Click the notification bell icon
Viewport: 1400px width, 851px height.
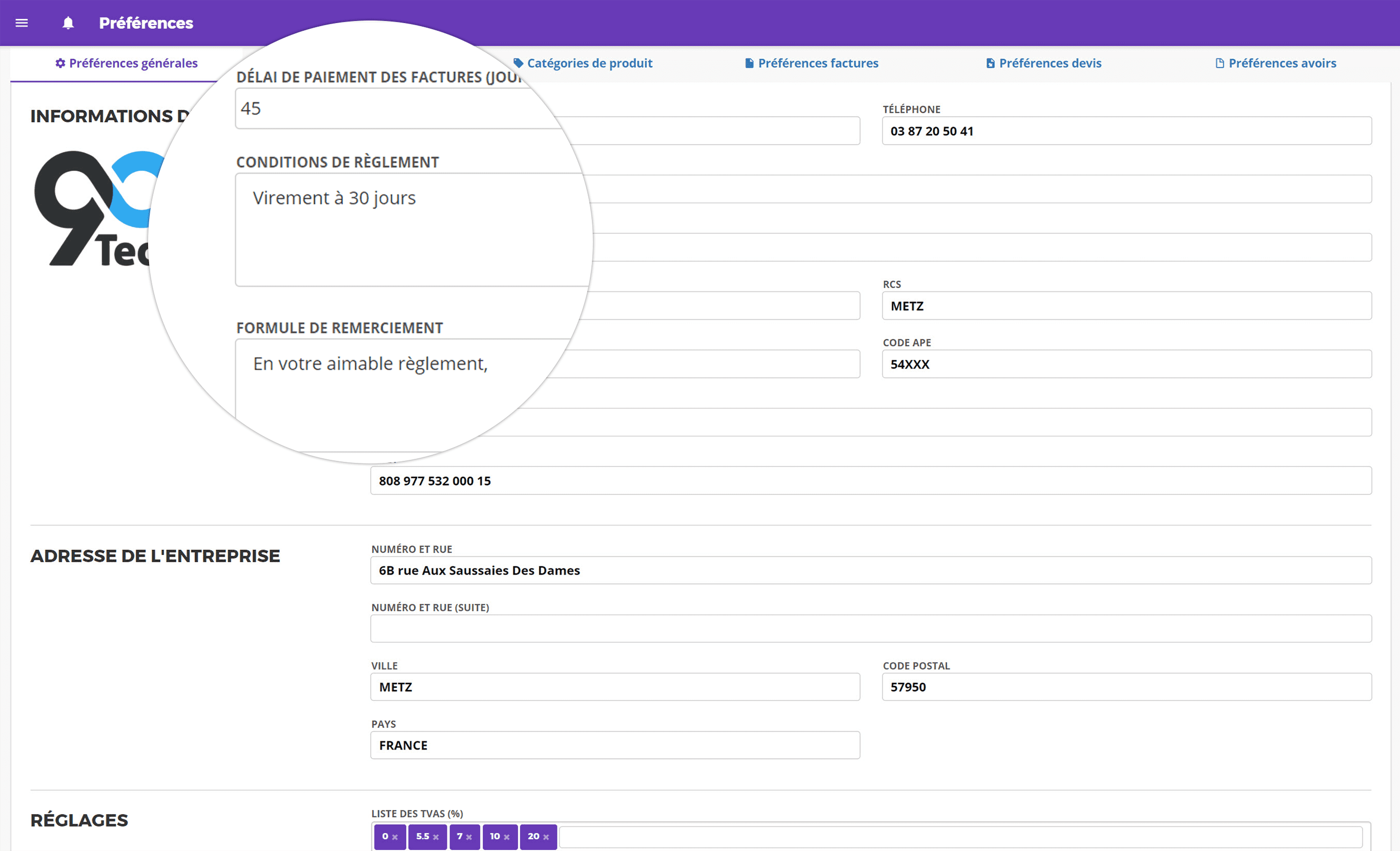pos(68,22)
